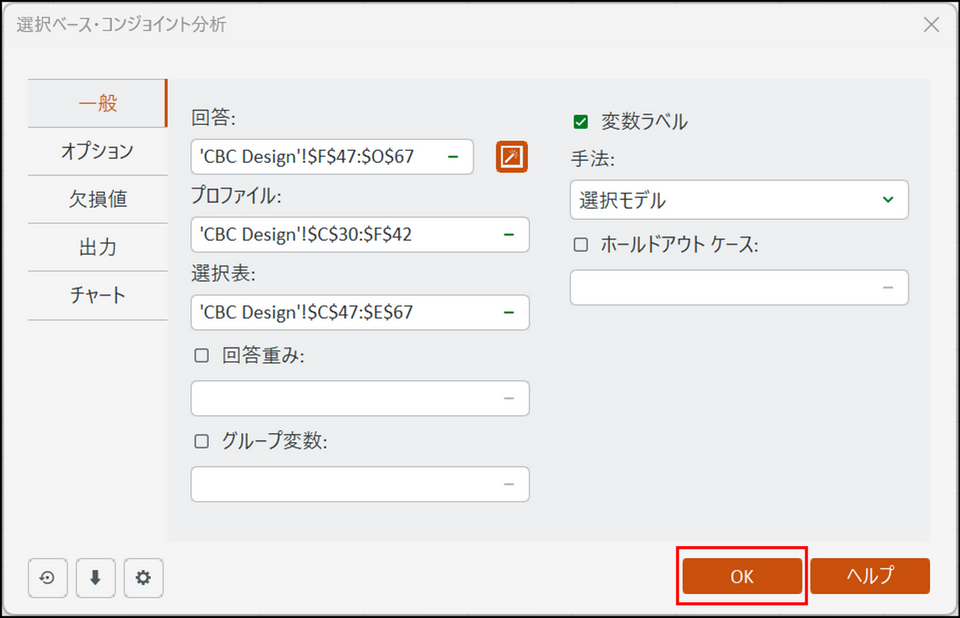Select the 出力 tab
This screenshot has height=618, width=960.
[97, 247]
